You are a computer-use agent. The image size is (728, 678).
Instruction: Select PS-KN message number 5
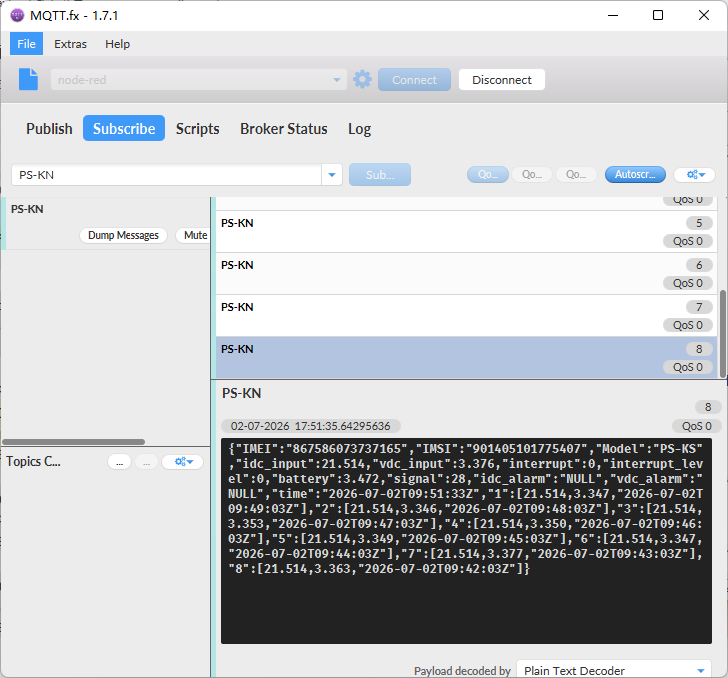pos(466,232)
